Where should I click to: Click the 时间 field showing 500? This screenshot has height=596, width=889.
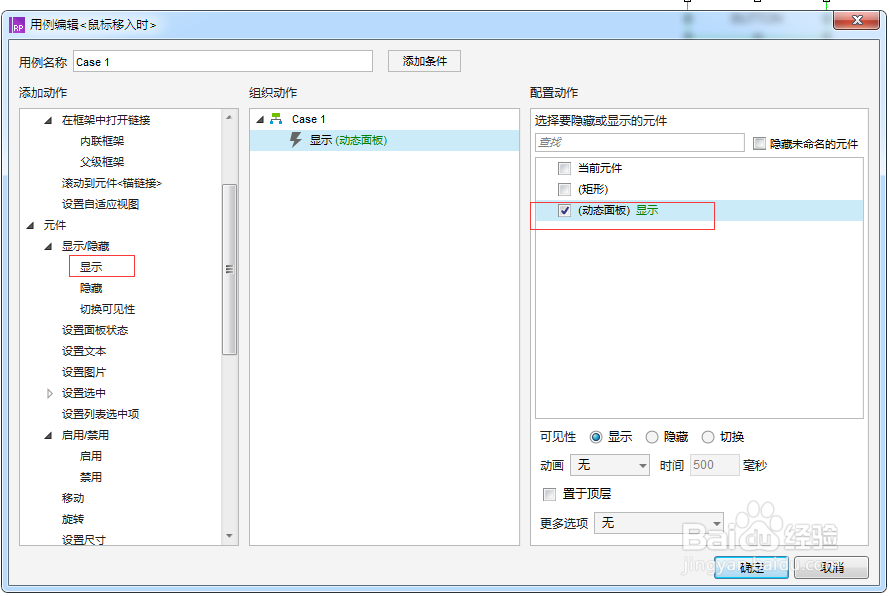tap(714, 465)
